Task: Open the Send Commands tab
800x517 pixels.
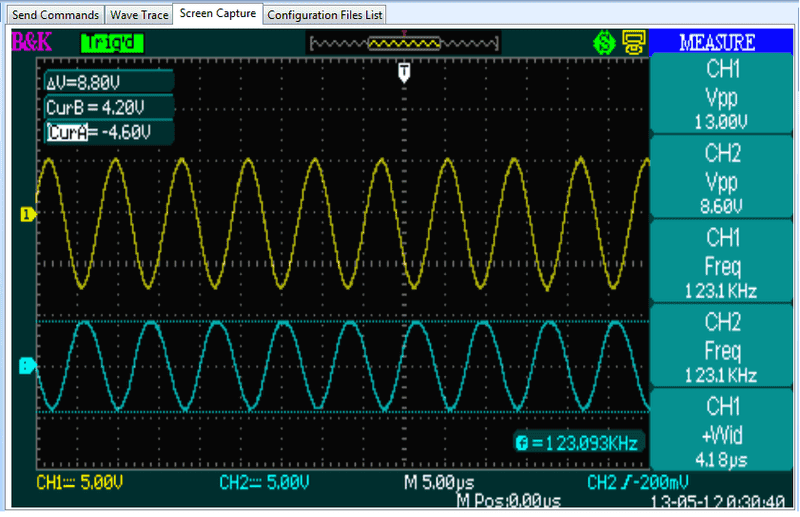Action: pyautogui.click(x=54, y=15)
